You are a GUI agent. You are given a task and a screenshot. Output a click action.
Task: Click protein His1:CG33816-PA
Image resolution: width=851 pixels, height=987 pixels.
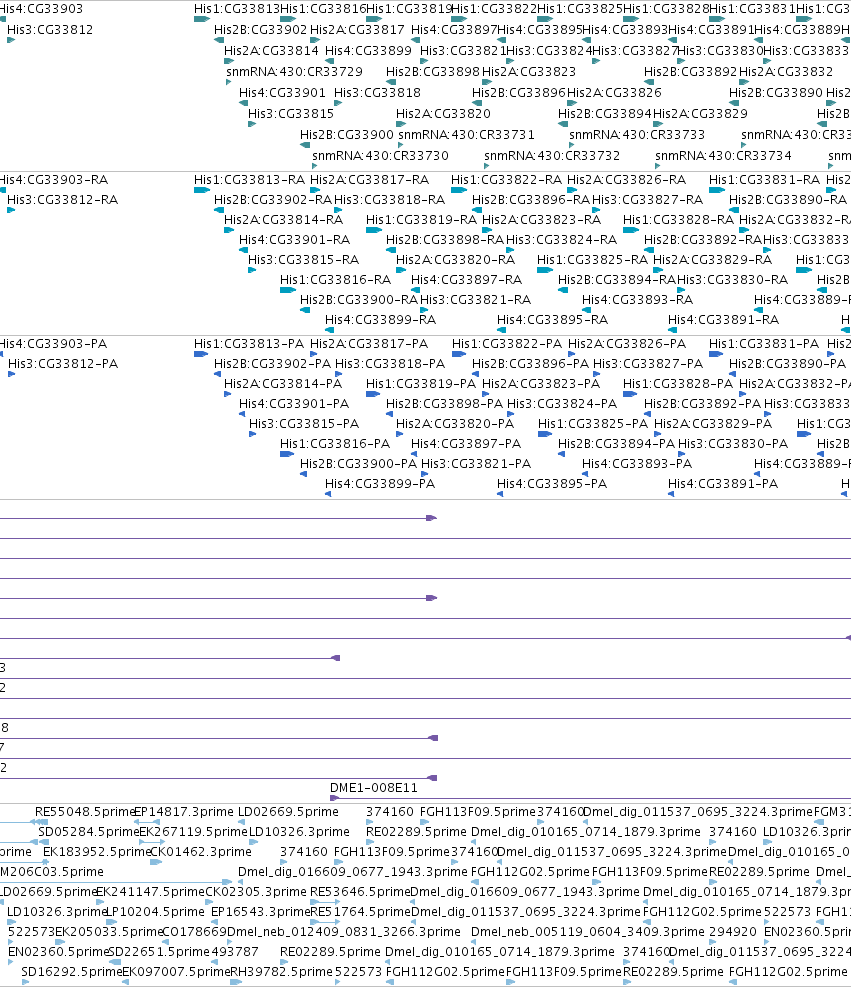tap(335, 443)
